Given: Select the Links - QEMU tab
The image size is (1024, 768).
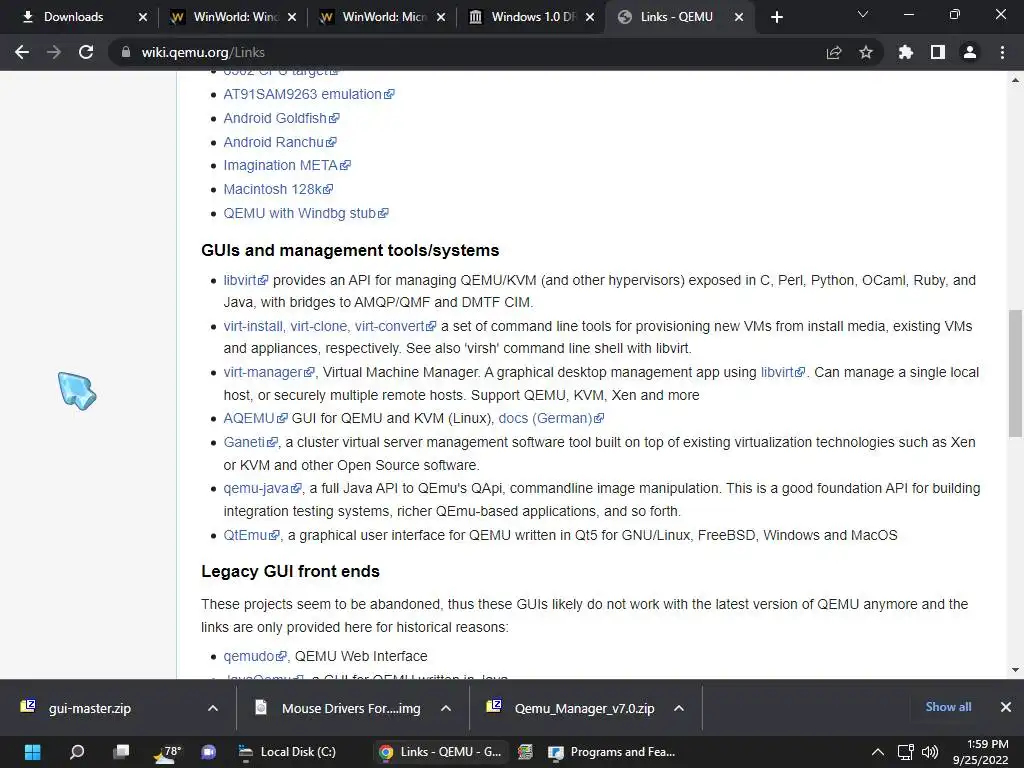Looking at the screenshot, I should (x=677, y=17).
